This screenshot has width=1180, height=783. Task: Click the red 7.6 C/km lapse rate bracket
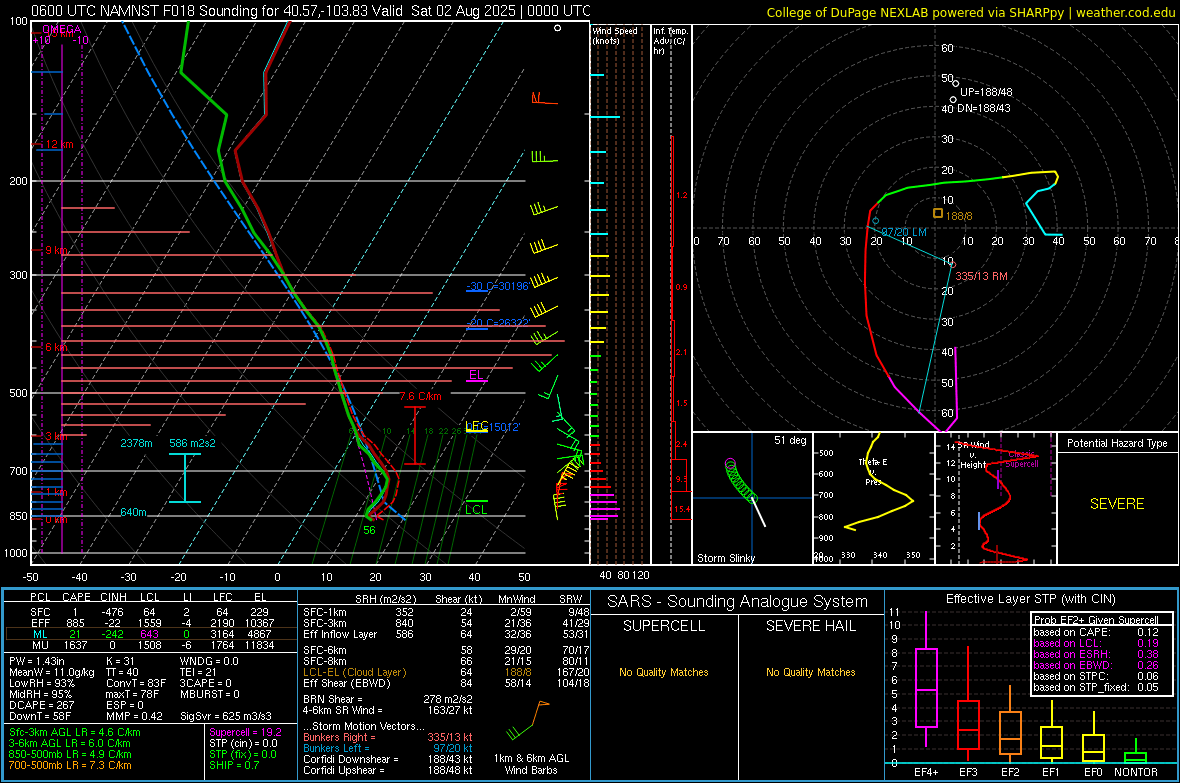click(x=415, y=435)
